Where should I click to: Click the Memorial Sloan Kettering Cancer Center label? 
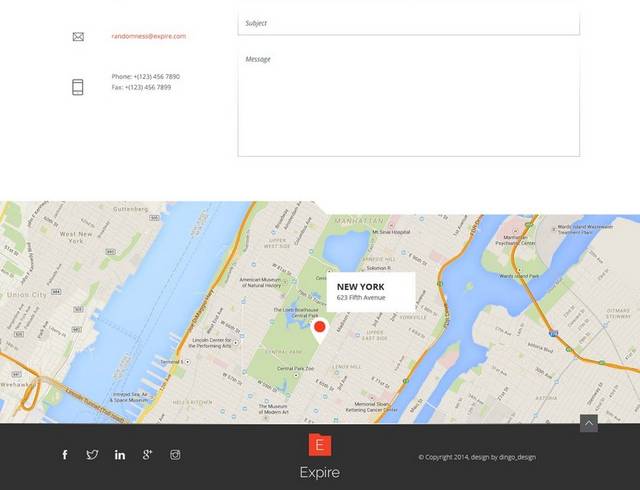pos(371,407)
